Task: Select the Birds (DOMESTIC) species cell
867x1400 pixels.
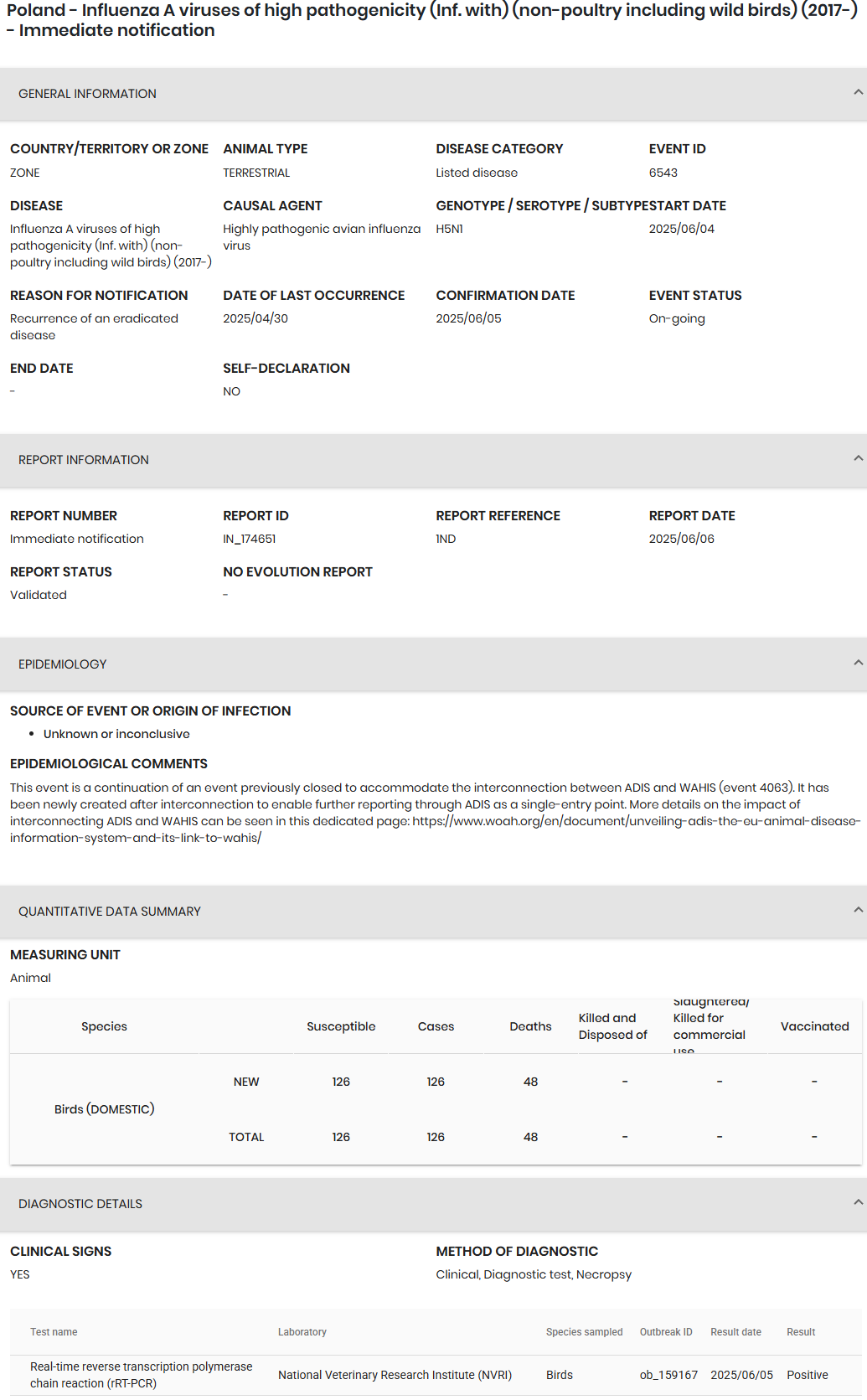Action: coord(104,1109)
